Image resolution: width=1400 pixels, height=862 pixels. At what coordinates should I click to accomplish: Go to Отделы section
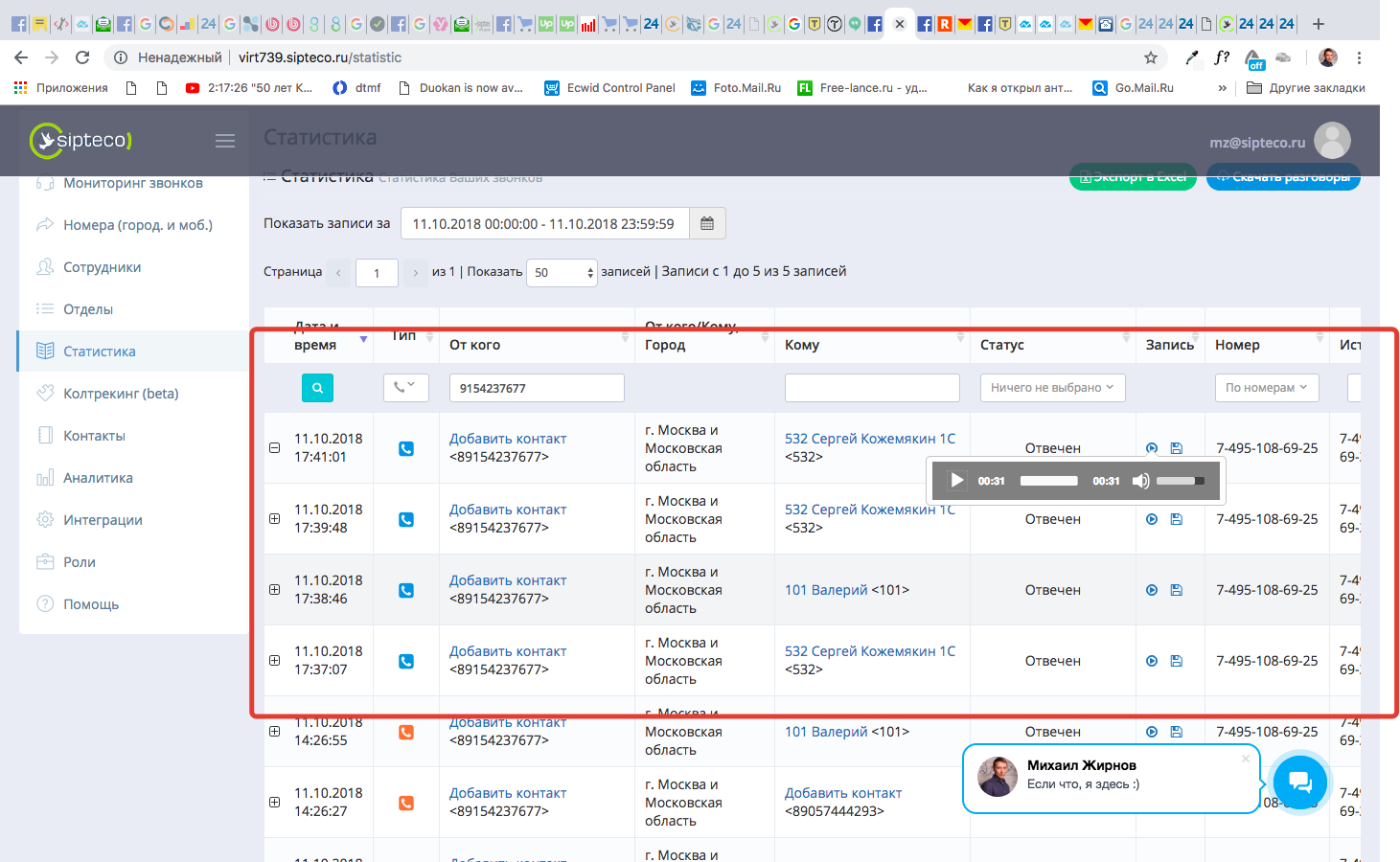coord(88,309)
